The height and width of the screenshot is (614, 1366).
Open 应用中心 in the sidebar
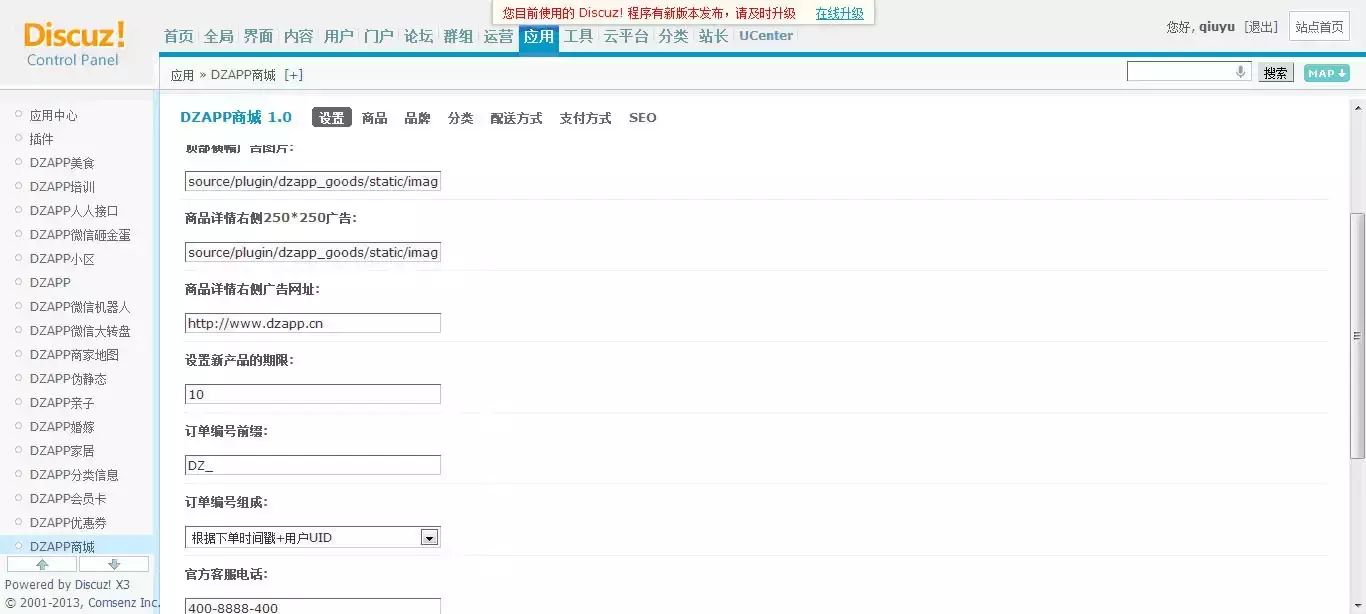(54, 116)
